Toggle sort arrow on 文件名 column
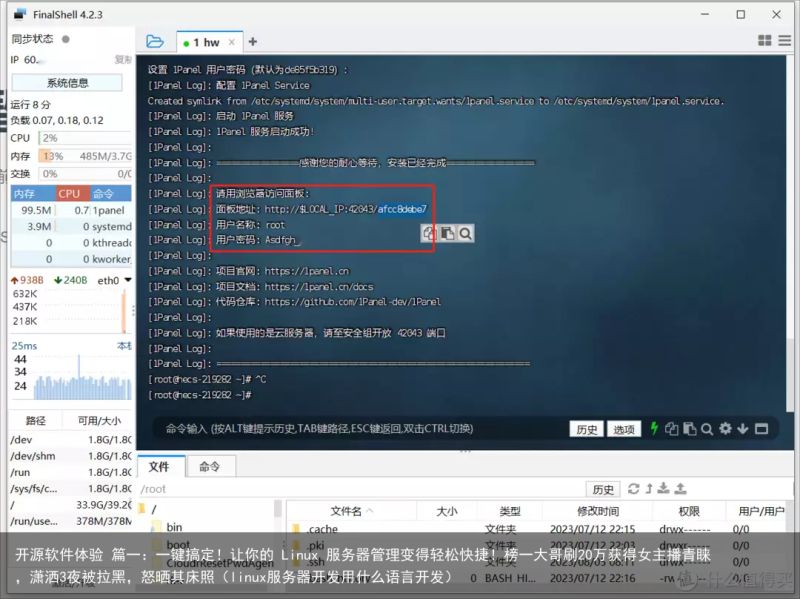The width and height of the screenshot is (800, 599). (370, 511)
